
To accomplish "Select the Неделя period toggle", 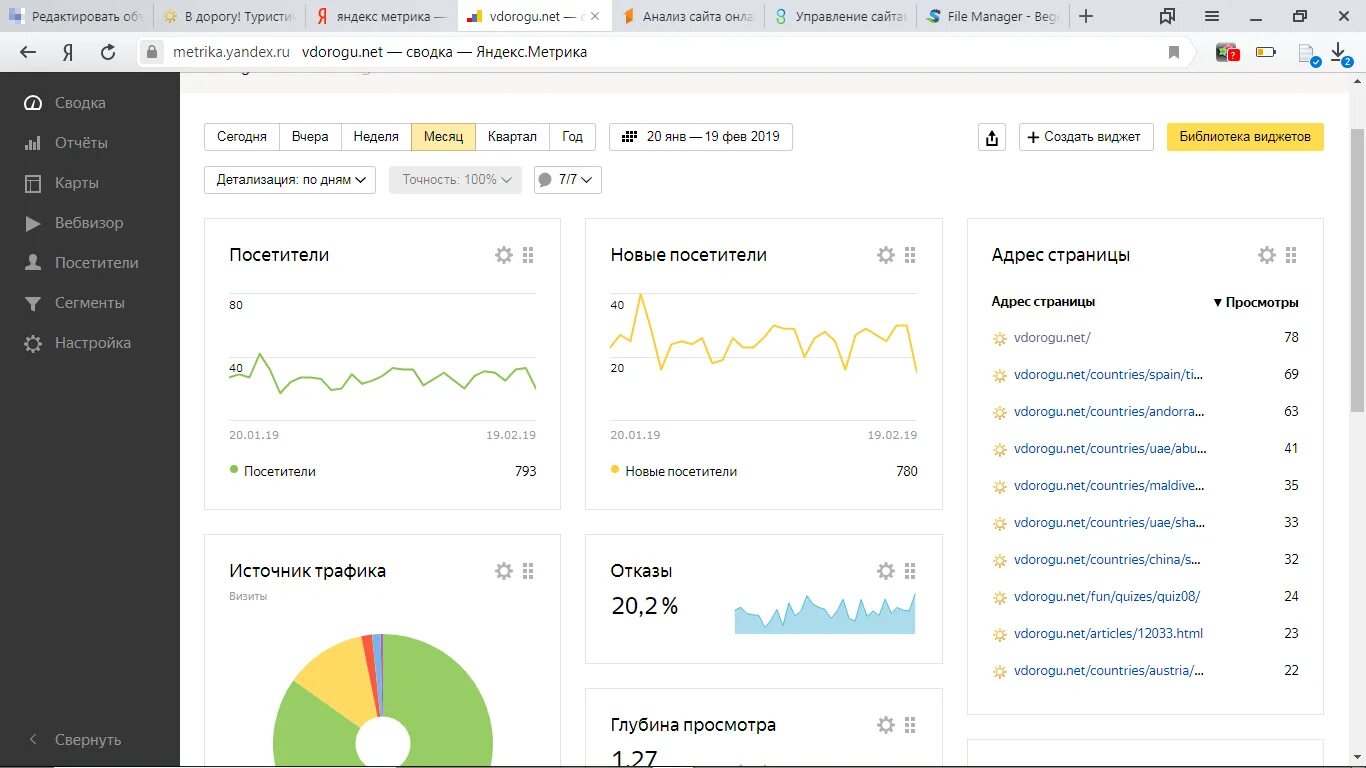I will point(376,137).
